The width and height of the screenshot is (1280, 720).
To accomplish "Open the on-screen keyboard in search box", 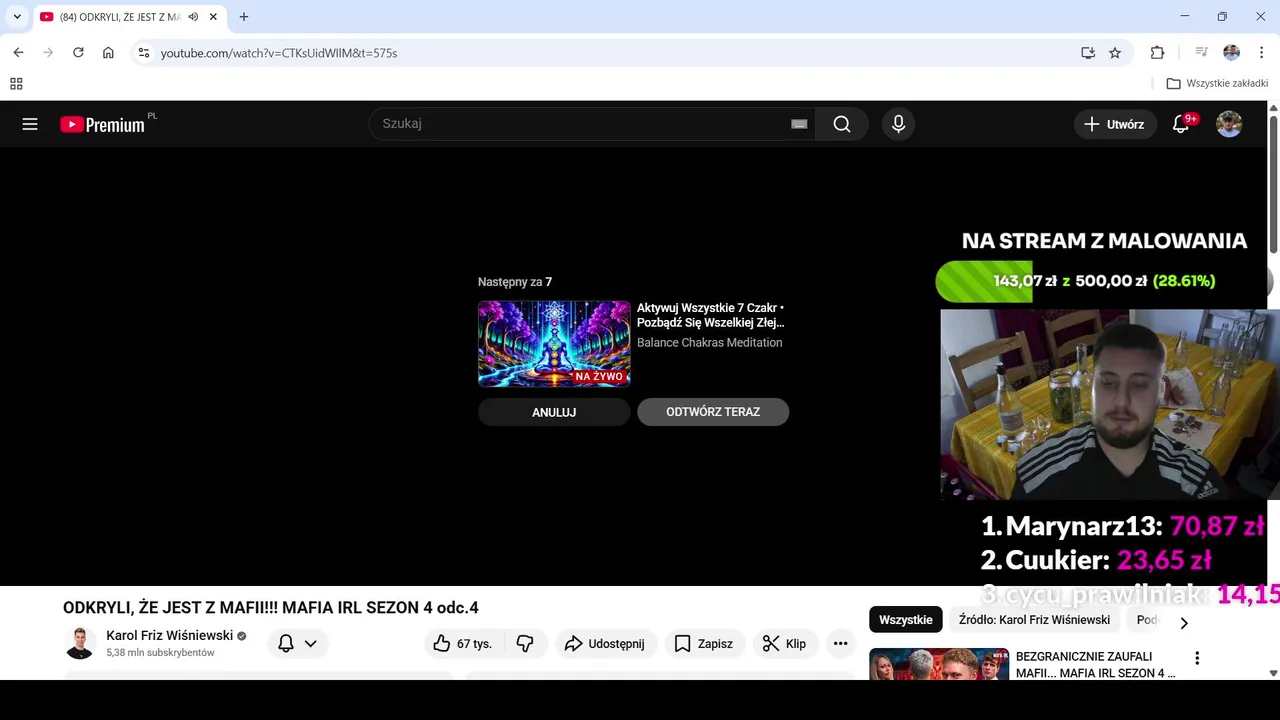I will pyautogui.click(x=799, y=124).
